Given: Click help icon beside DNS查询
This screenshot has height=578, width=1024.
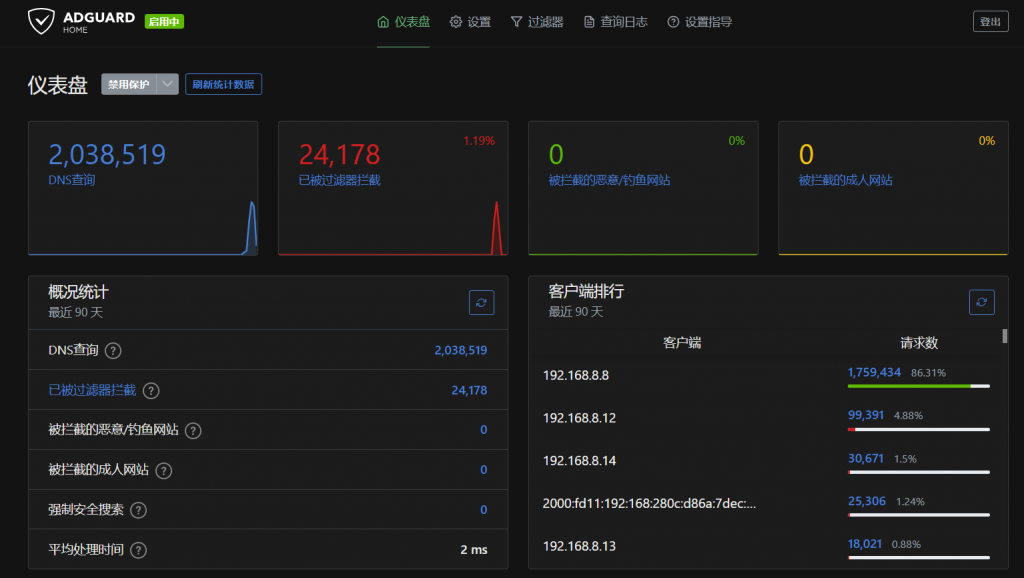Looking at the screenshot, I should click(113, 351).
